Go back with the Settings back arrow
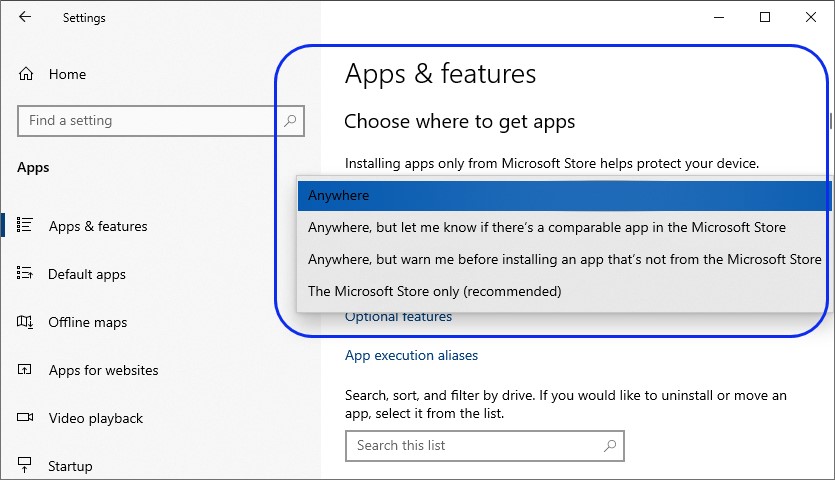 coord(24,17)
